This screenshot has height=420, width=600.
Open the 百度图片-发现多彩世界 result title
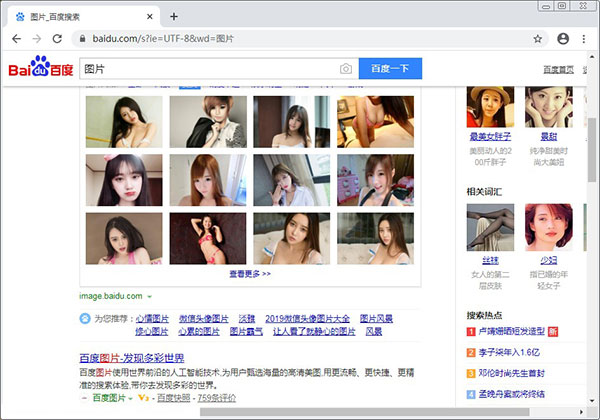tap(132, 358)
